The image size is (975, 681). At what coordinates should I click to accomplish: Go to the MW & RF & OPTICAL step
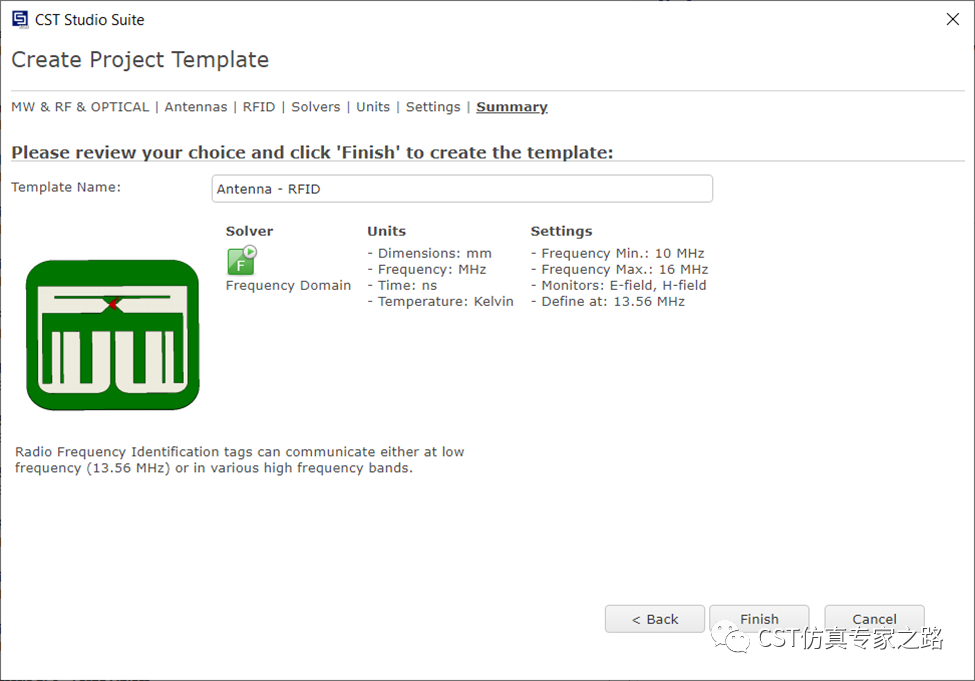pos(80,107)
